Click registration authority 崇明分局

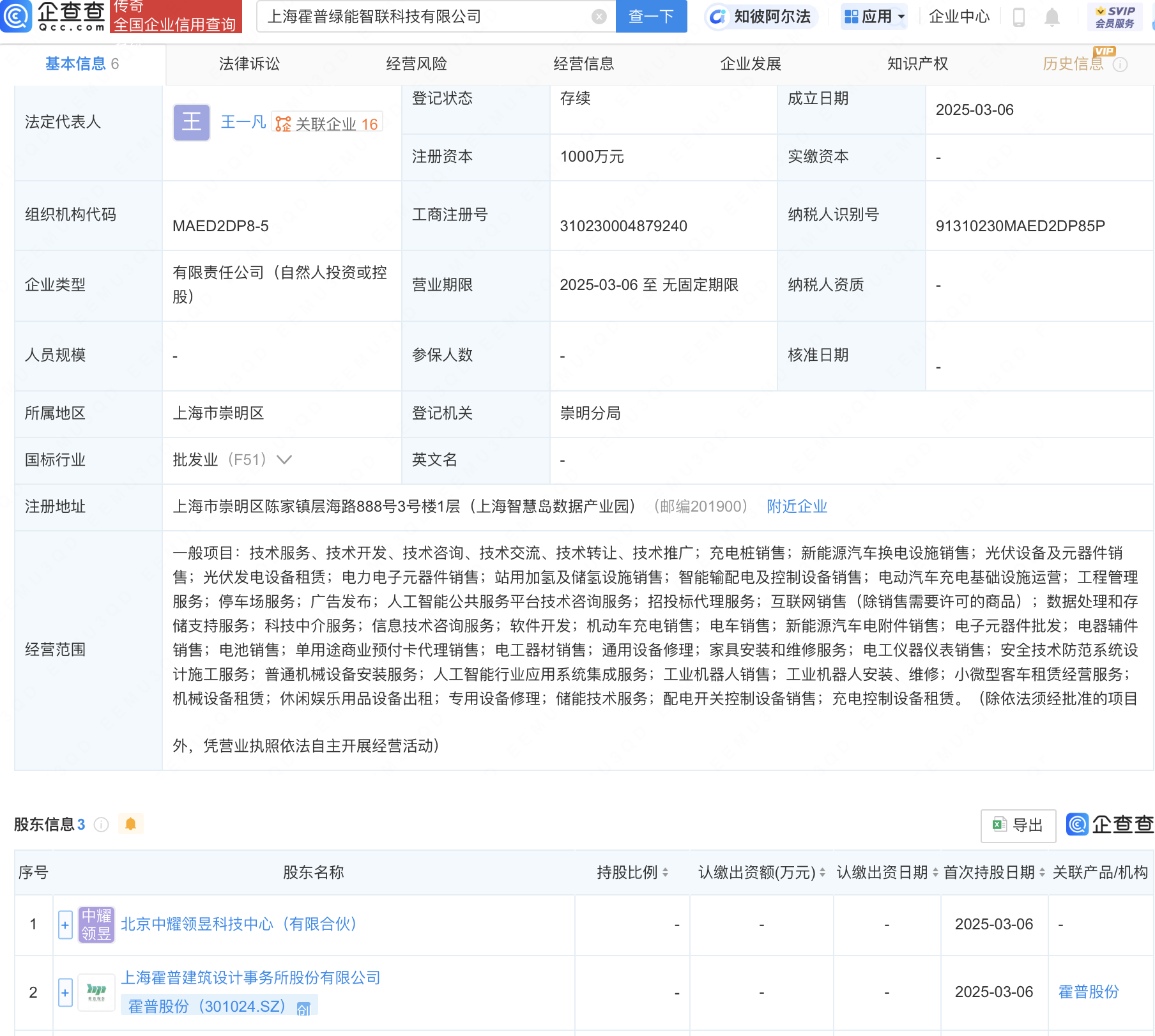(x=590, y=413)
